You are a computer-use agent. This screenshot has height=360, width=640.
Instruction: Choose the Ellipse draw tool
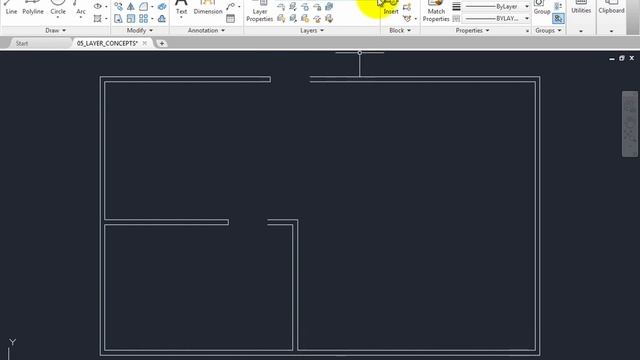98,6
